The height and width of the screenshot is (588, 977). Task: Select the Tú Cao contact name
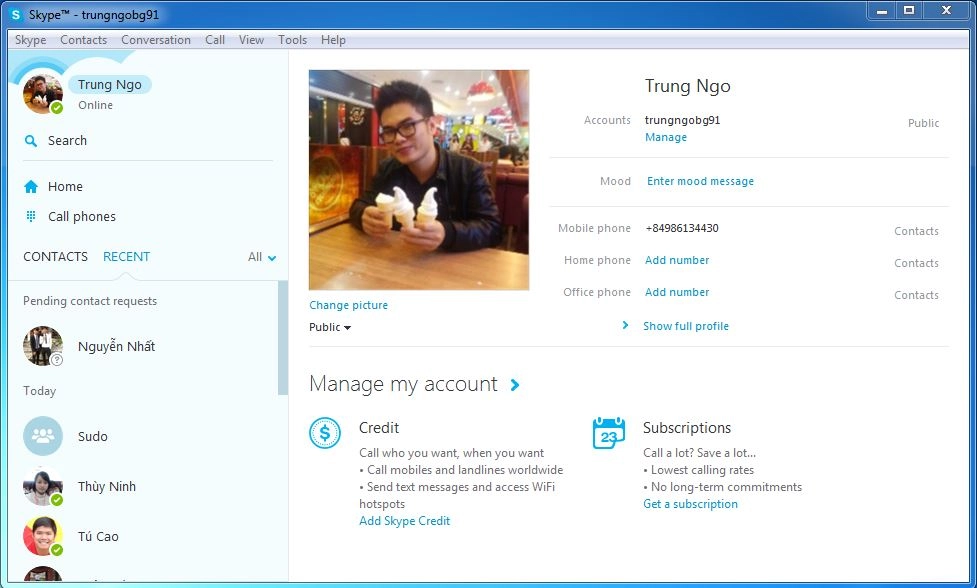(98, 536)
